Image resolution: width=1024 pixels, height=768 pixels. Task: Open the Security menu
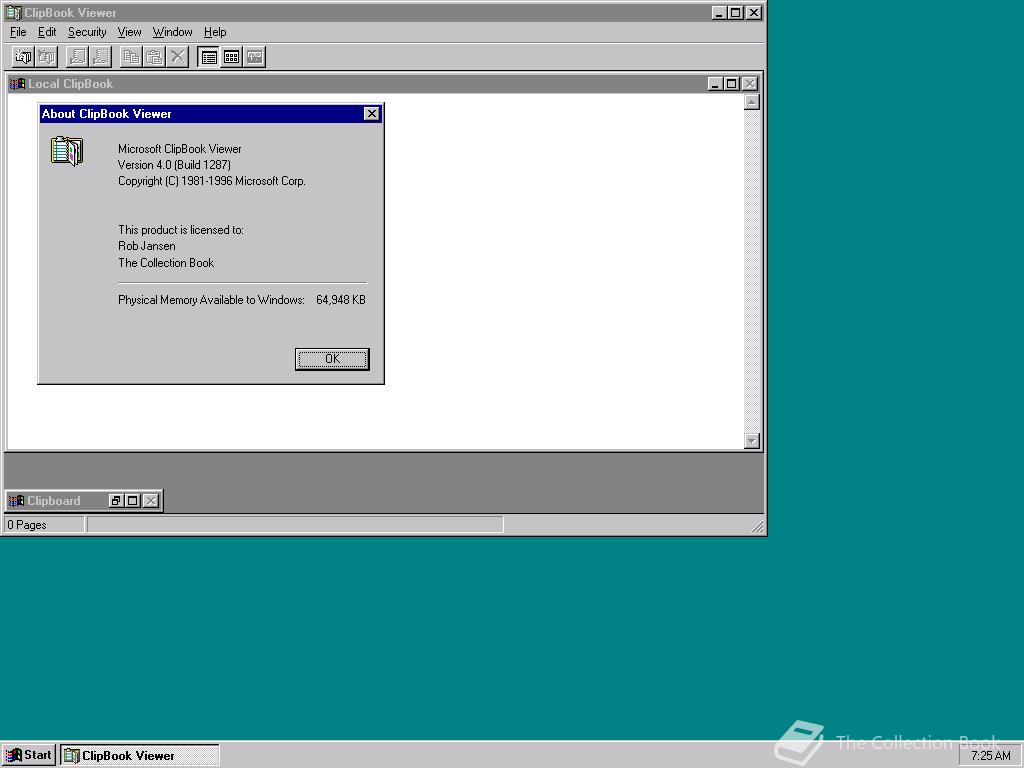tap(87, 32)
